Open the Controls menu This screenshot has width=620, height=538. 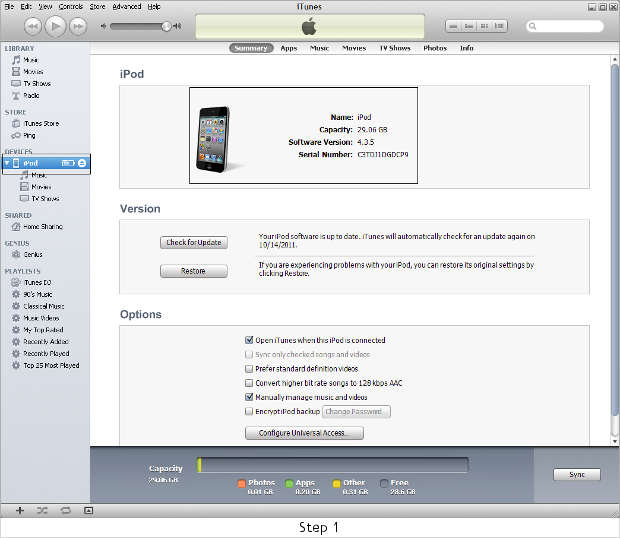tap(71, 6)
